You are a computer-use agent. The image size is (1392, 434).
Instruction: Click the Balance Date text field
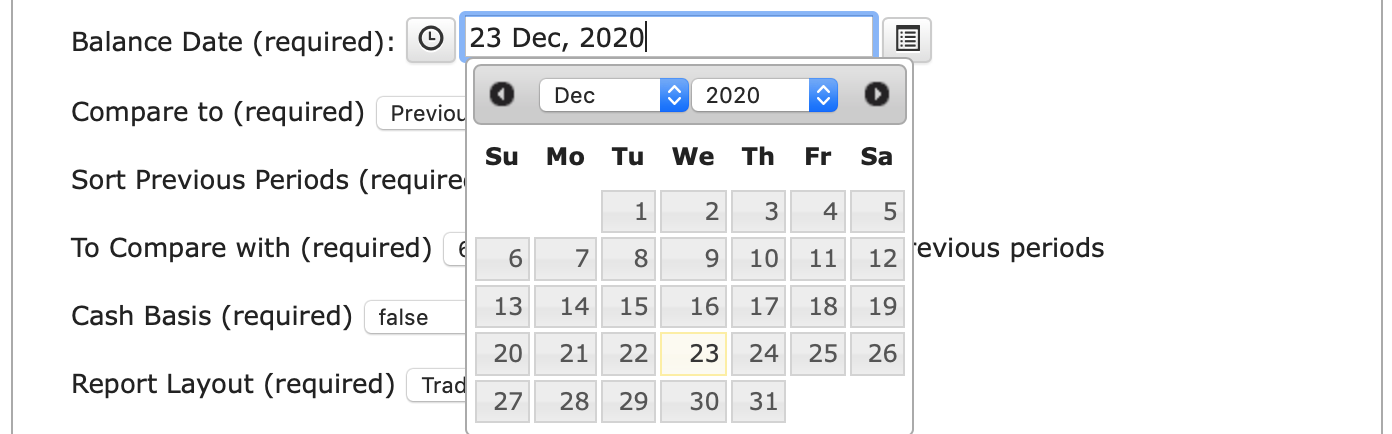(667, 38)
